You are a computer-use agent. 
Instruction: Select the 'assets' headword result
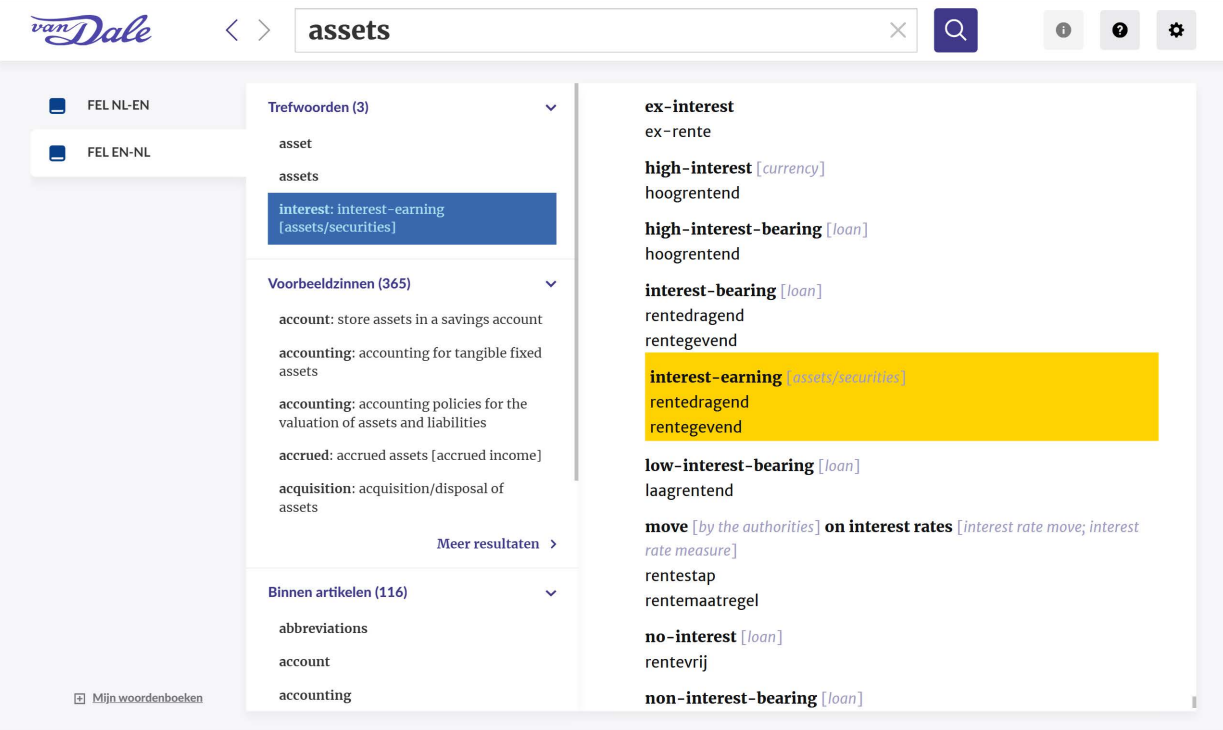click(299, 176)
